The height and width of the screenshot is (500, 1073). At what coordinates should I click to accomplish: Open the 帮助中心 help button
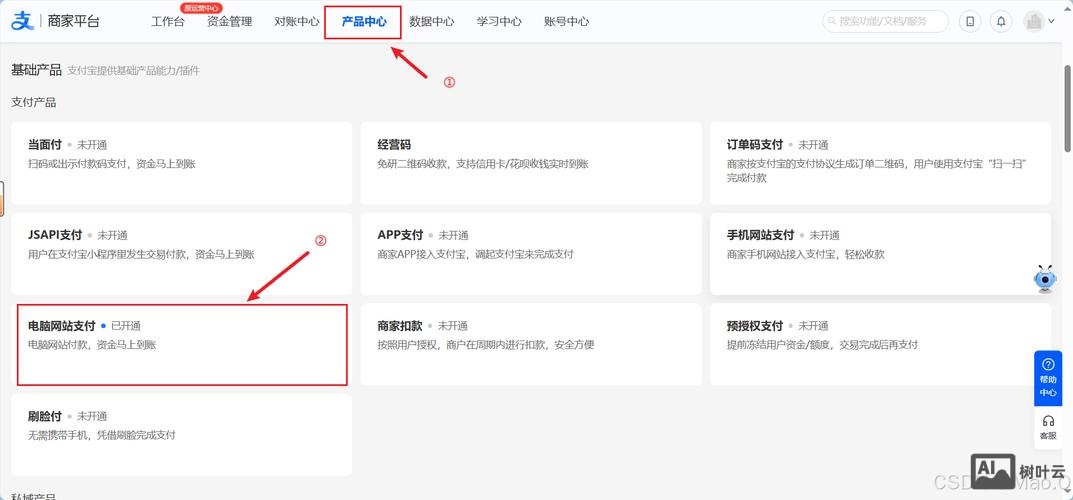[x=1048, y=378]
